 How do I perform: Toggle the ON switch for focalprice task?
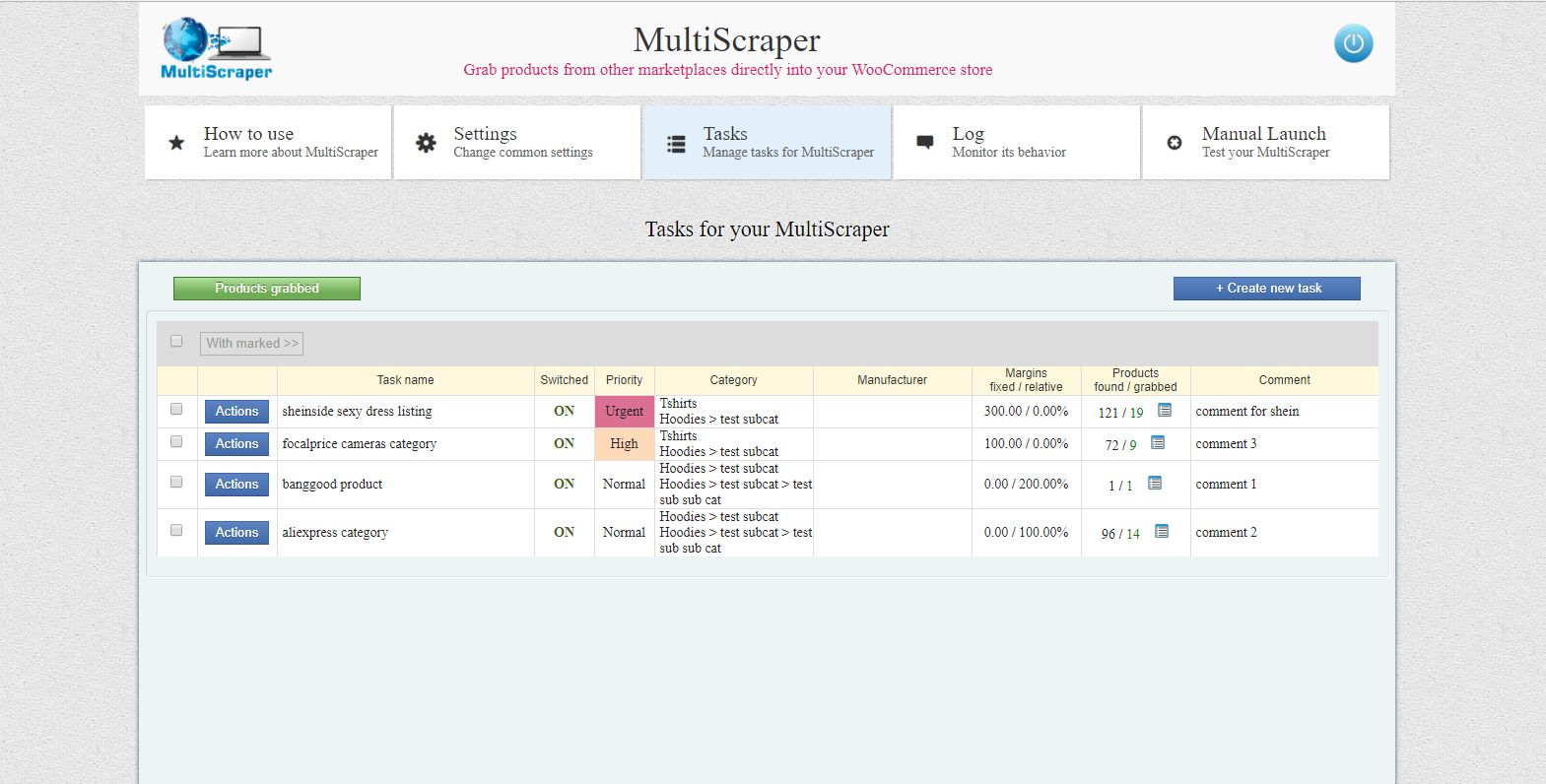coord(564,443)
